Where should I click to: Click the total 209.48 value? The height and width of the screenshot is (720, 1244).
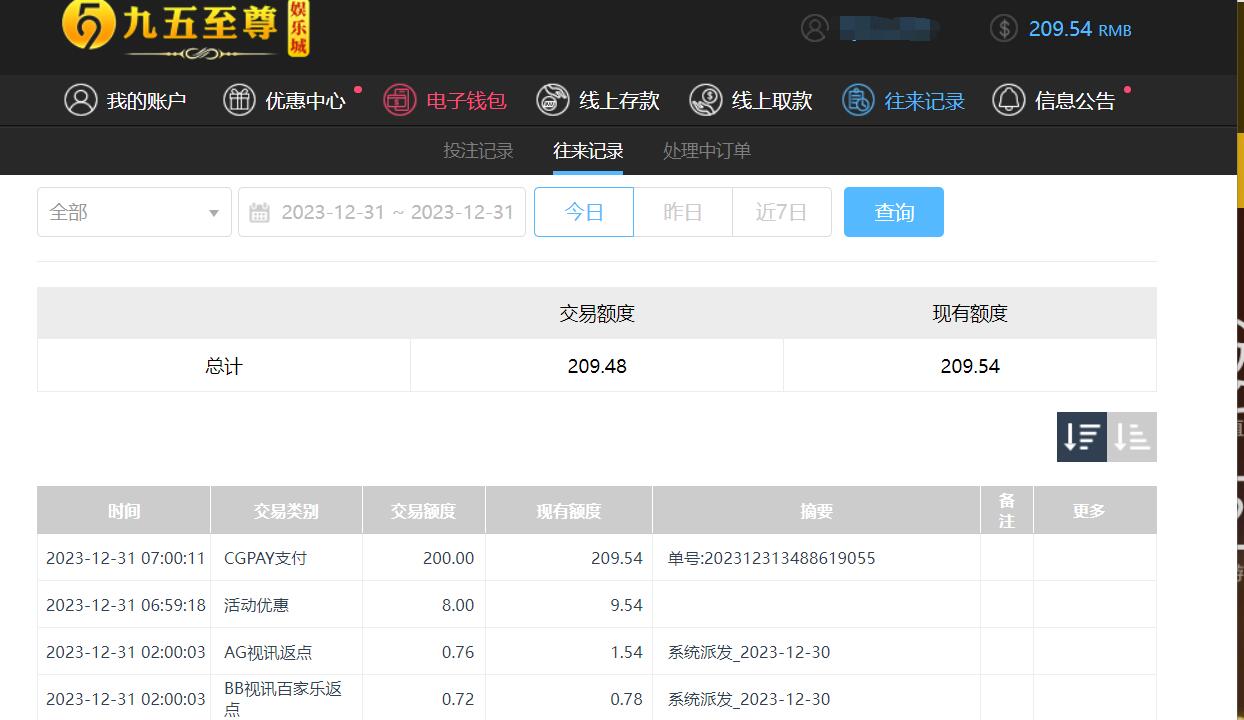tap(597, 366)
